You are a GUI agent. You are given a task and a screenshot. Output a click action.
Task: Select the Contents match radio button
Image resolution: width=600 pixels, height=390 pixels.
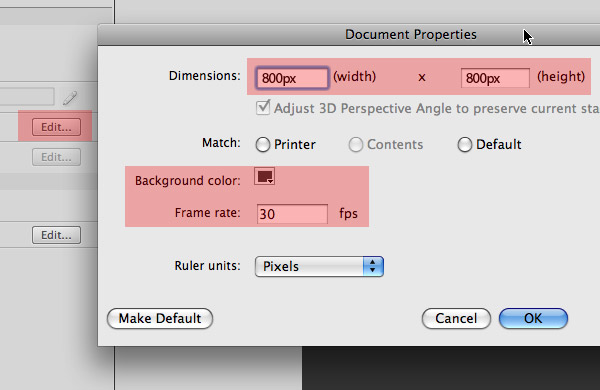point(355,145)
